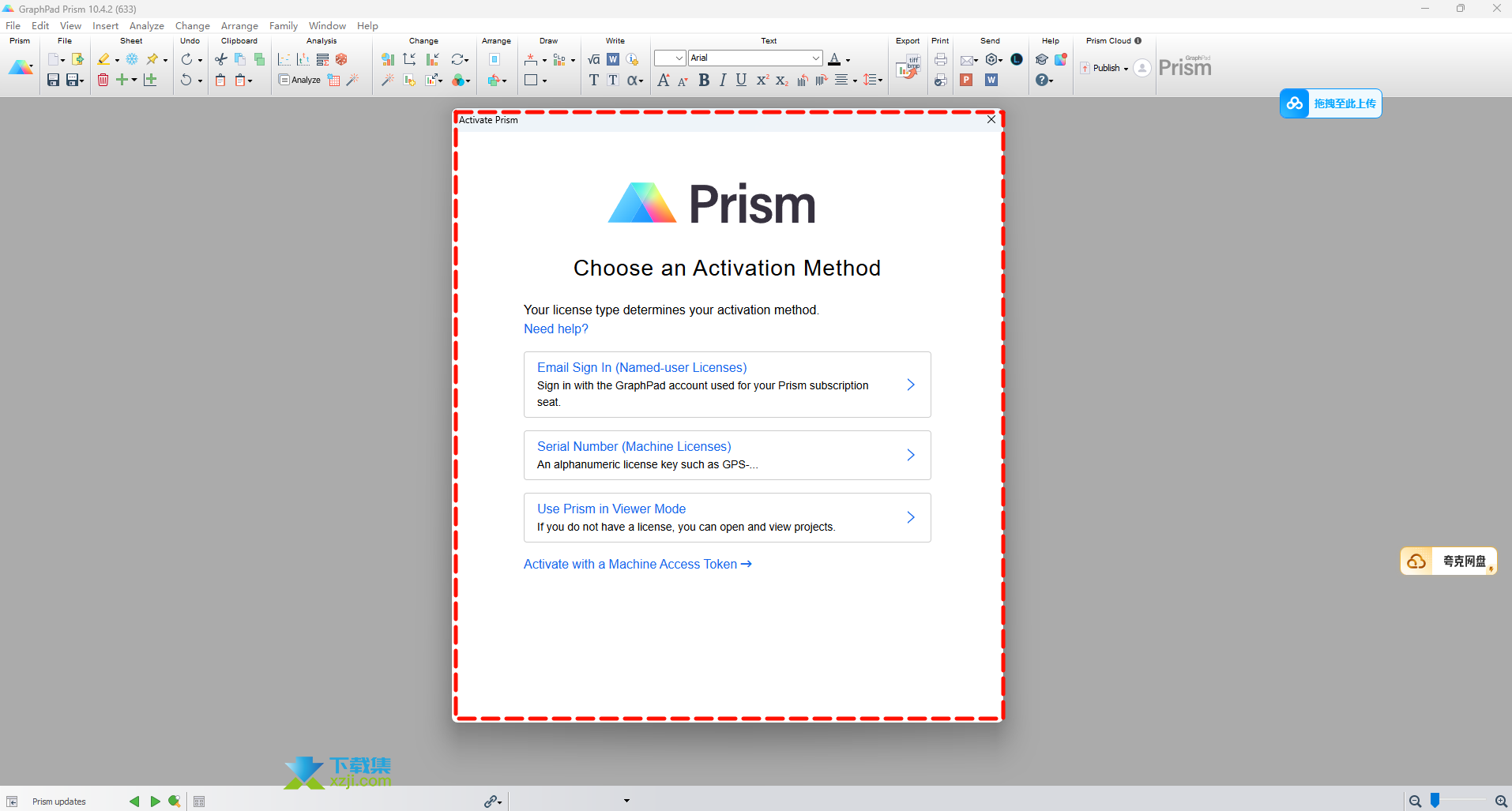Click the green Next sheet arrow
1512x811 pixels.
tap(155, 802)
